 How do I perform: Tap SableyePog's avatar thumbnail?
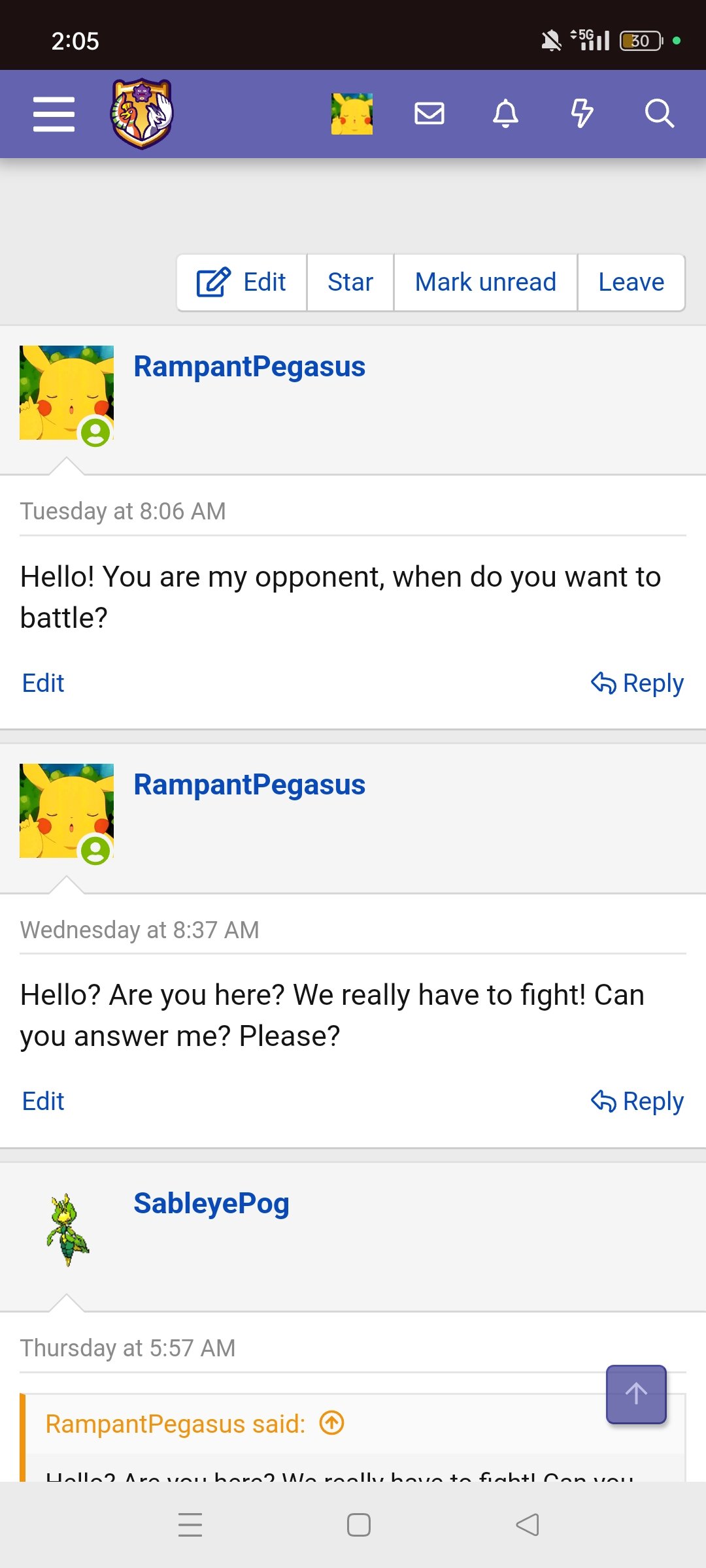click(x=67, y=1229)
